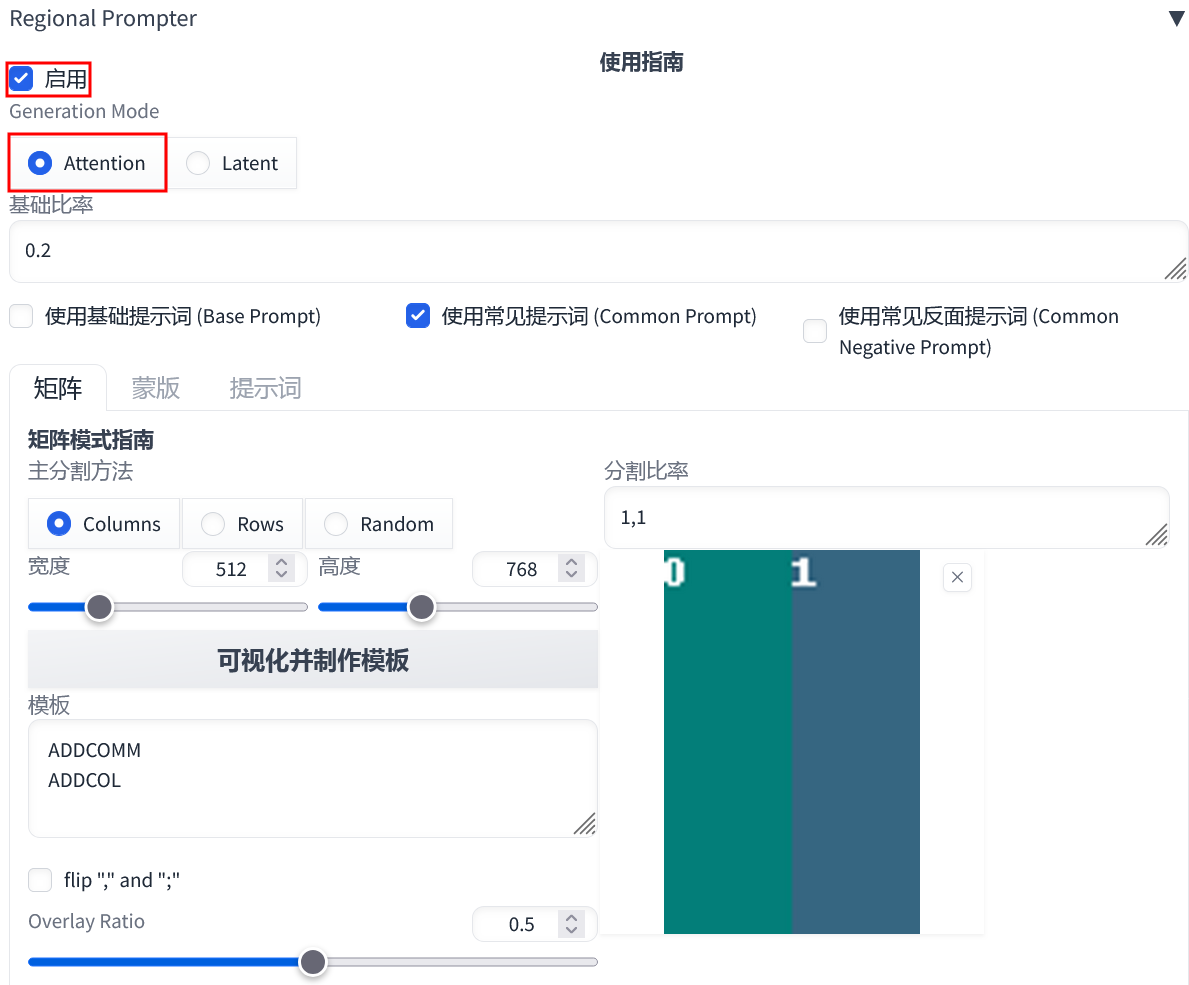1189x985 pixels.
Task: Select Latent generation mode
Action: pyautogui.click(x=198, y=163)
